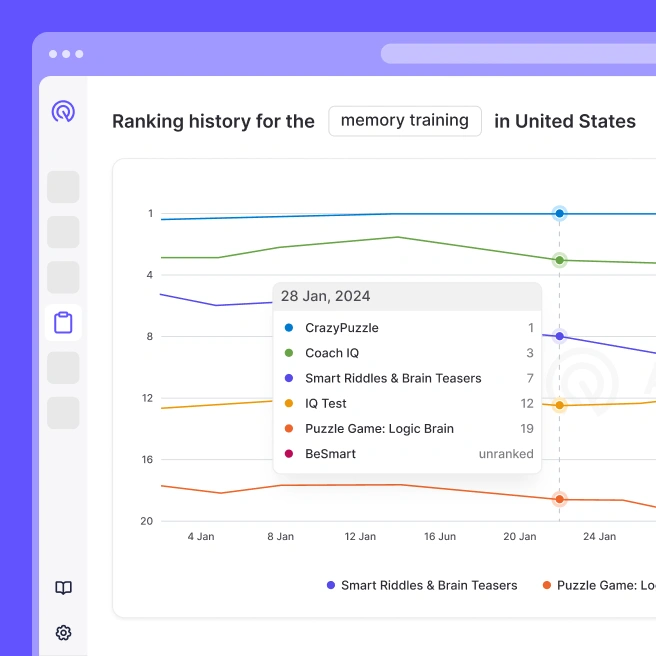Click the blue CrazyPuzzle data point on chart
The height and width of the screenshot is (656, 656).
click(x=559, y=214)
